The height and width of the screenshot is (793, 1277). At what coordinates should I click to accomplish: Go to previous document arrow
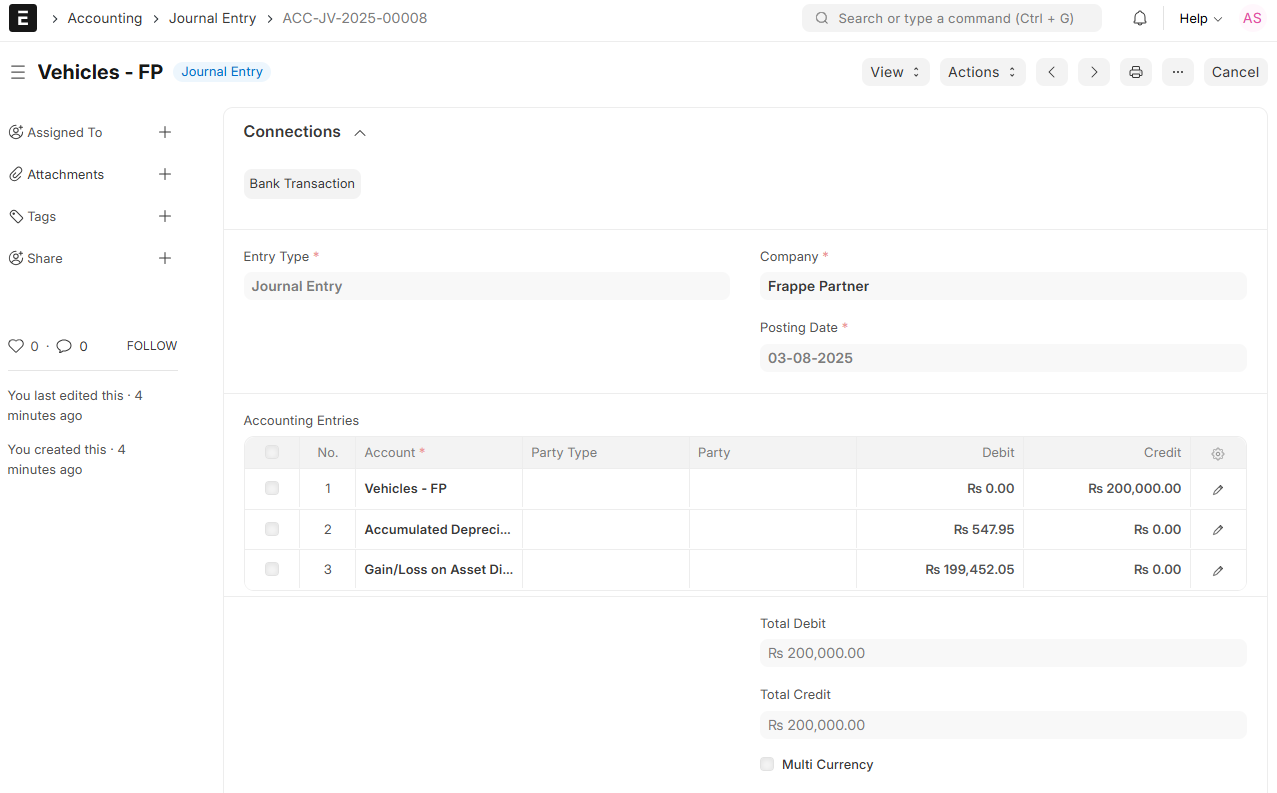(1051, 72)
